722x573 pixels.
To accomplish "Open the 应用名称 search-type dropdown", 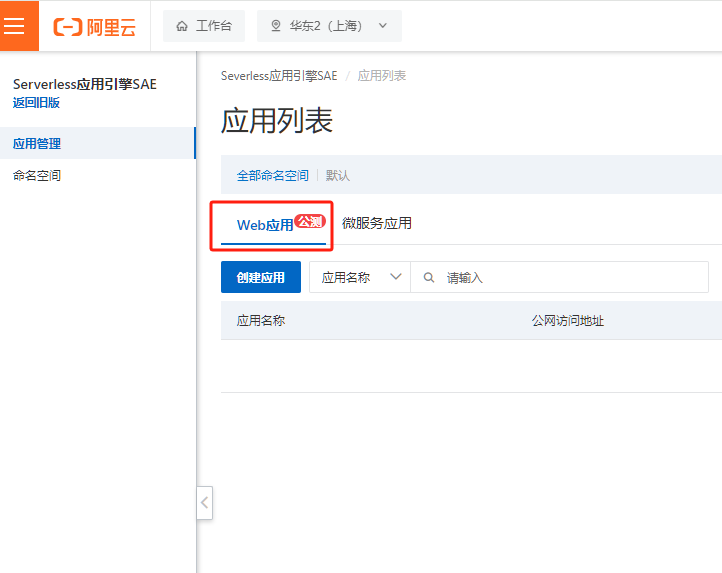I will (x=360, y=277).
